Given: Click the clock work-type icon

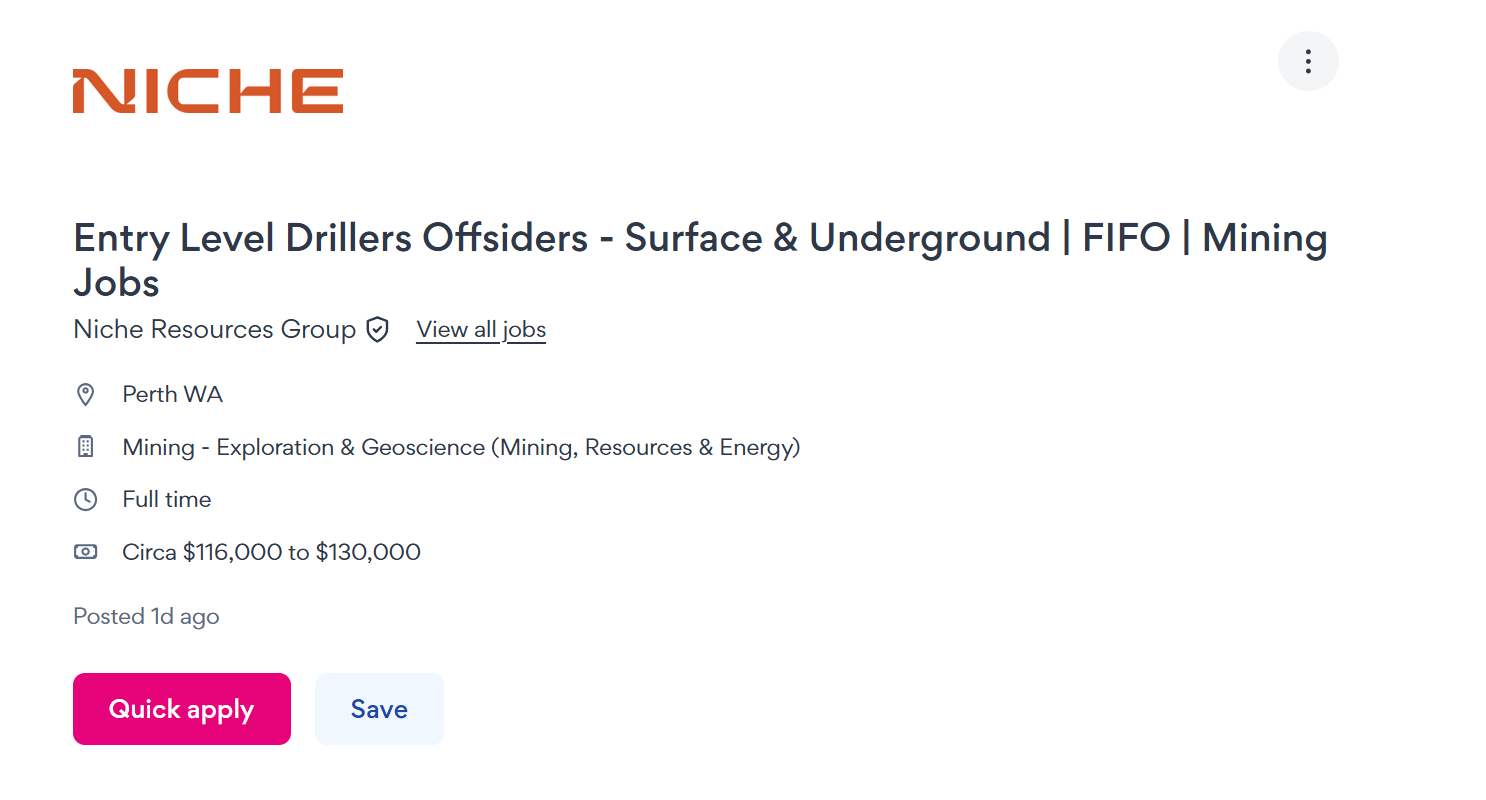Looking at the screenshot, I should (86, 499).
